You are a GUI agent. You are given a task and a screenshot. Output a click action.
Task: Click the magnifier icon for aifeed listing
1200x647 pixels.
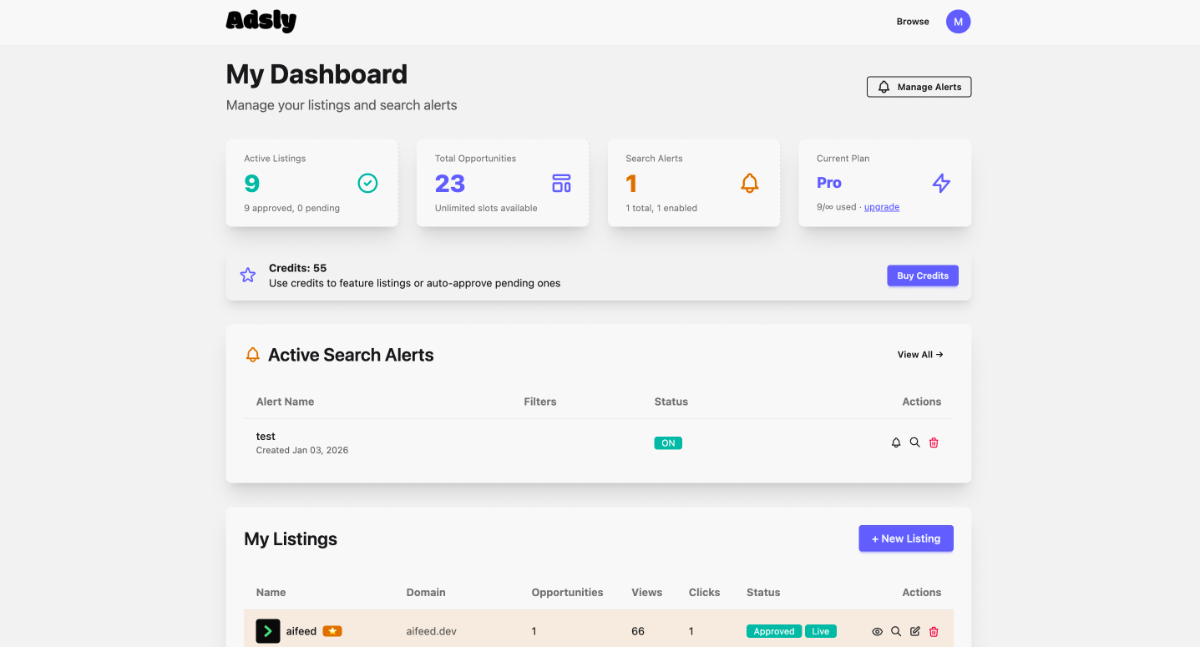[896, 631]
